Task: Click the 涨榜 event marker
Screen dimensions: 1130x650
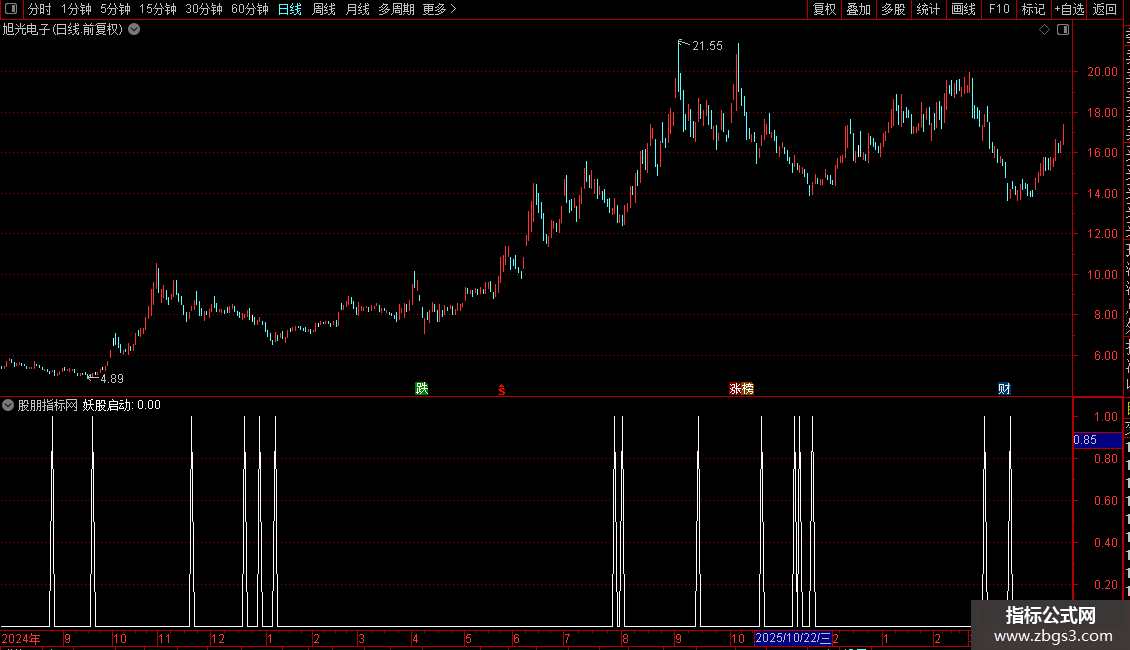Action: (x=742, y=388)
